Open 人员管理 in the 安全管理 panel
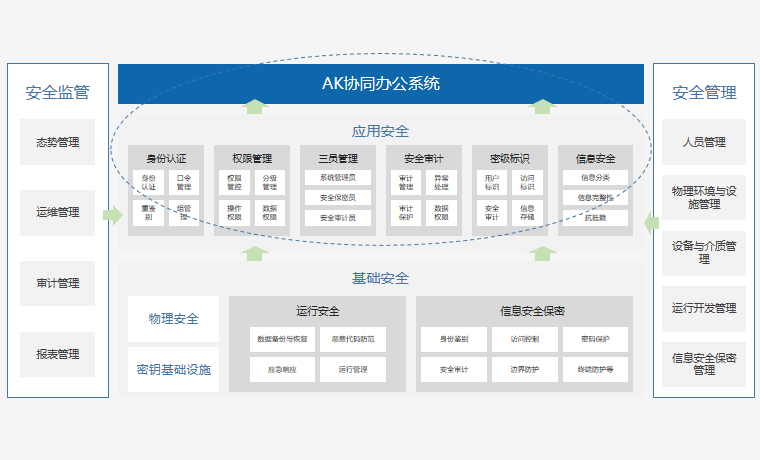This screenshot has width=760, height=460. 704,142
